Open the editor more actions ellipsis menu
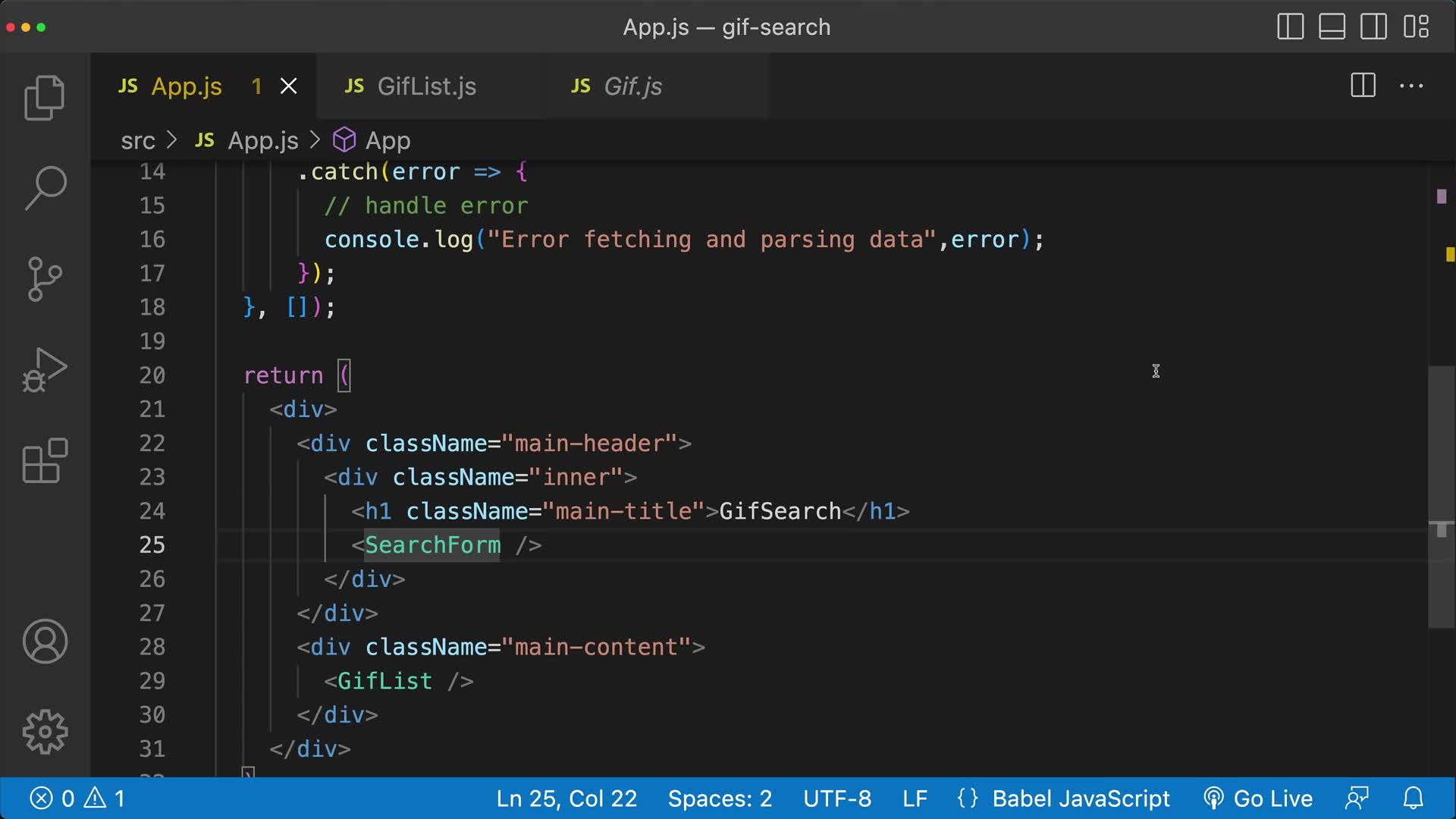 pos(1410,86)
